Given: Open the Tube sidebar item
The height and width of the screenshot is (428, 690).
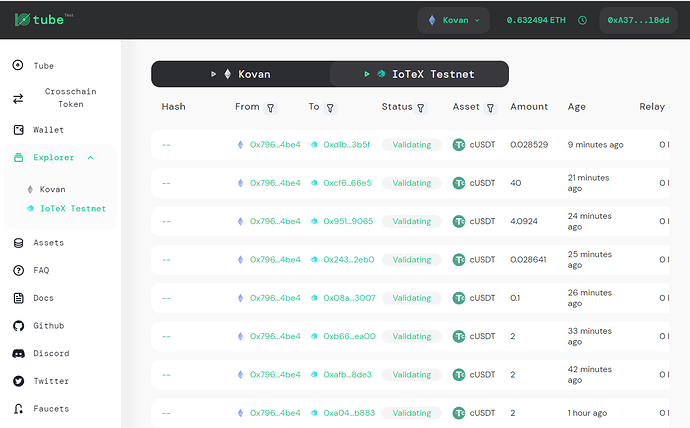Looking at the screenshot, I should (x=44, y=66).
